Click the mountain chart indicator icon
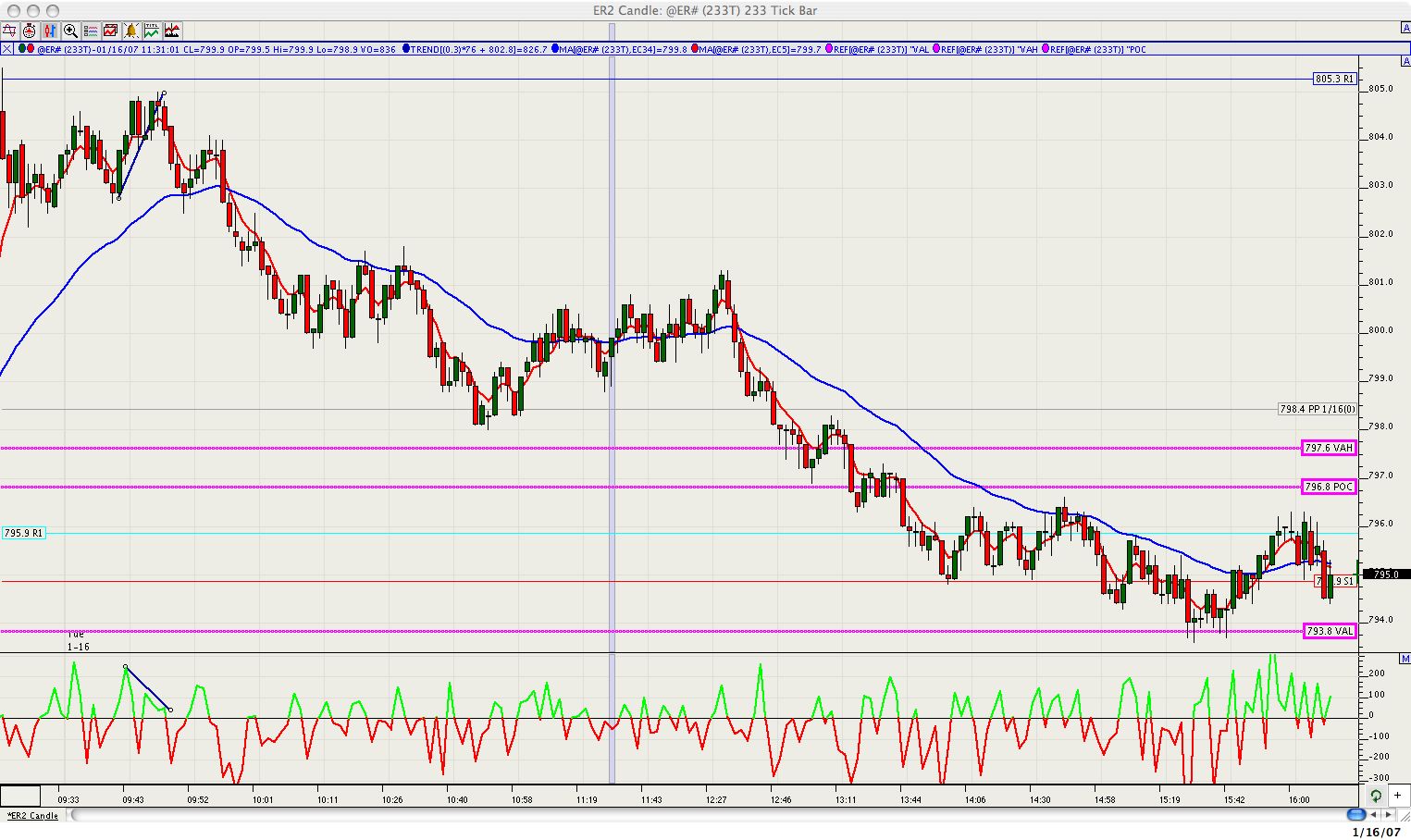 click(x=172, y=31)
